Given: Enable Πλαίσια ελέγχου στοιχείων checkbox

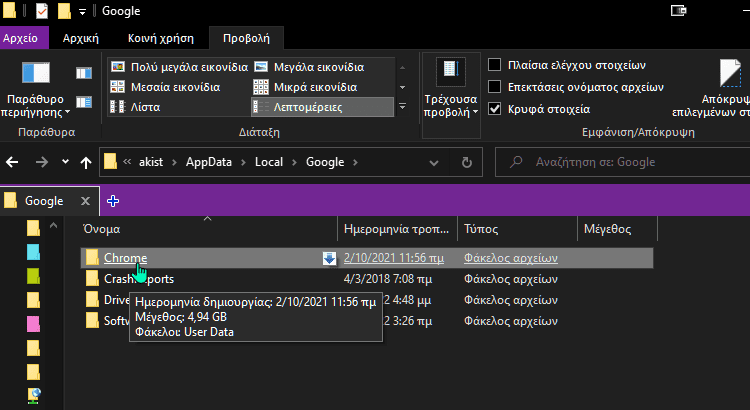Looking at the screenshot, I should [495, 65].
